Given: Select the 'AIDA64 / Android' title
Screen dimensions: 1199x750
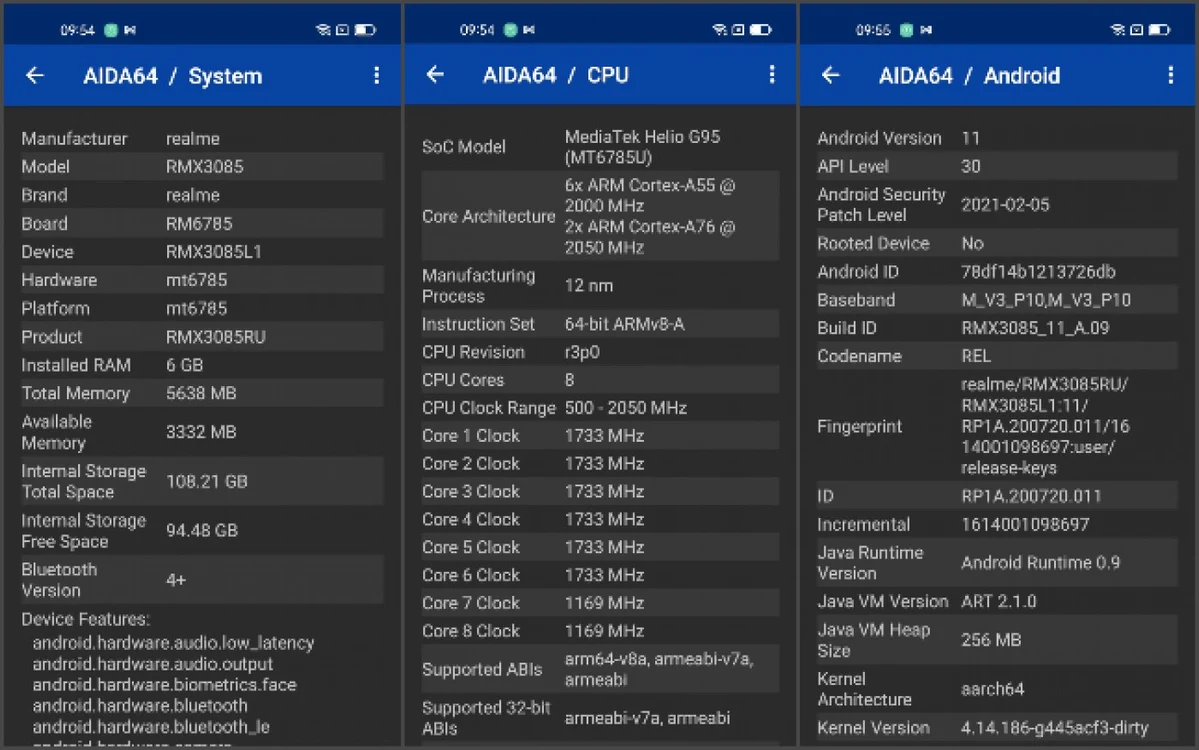Looking at the screenshot, I should coord(969,76).
